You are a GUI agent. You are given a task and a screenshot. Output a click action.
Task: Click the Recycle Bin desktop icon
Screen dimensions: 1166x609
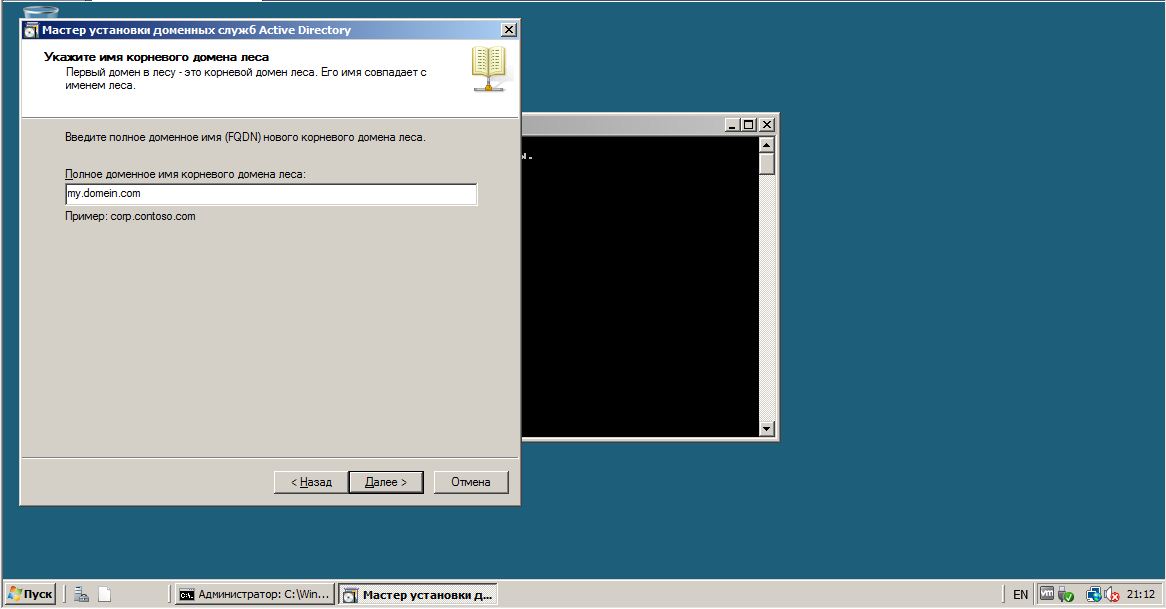[41, 12]
